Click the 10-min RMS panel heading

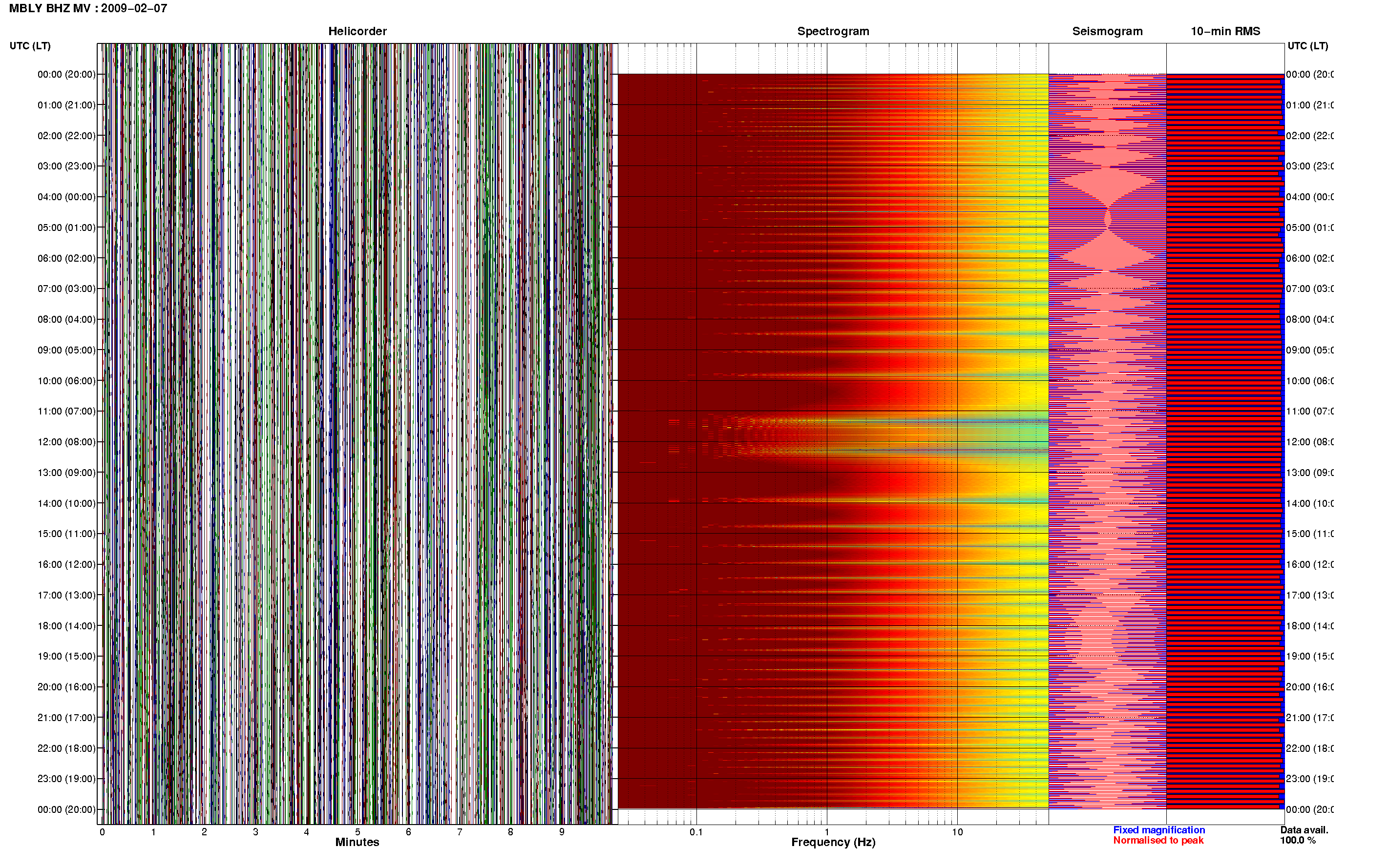tap(1225, 32)
